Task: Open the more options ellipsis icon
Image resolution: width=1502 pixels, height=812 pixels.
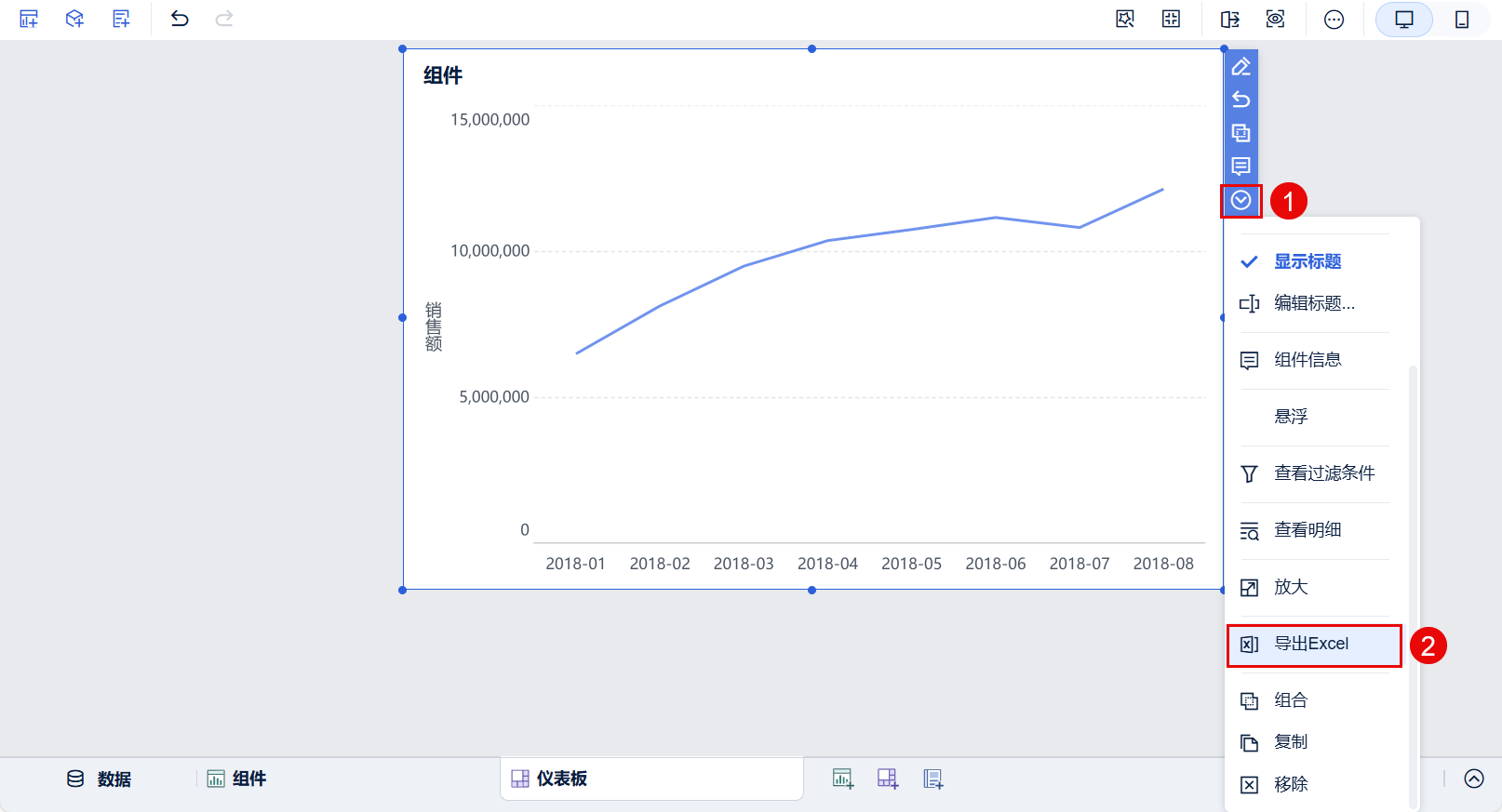Action: (x=1334, y=20)
